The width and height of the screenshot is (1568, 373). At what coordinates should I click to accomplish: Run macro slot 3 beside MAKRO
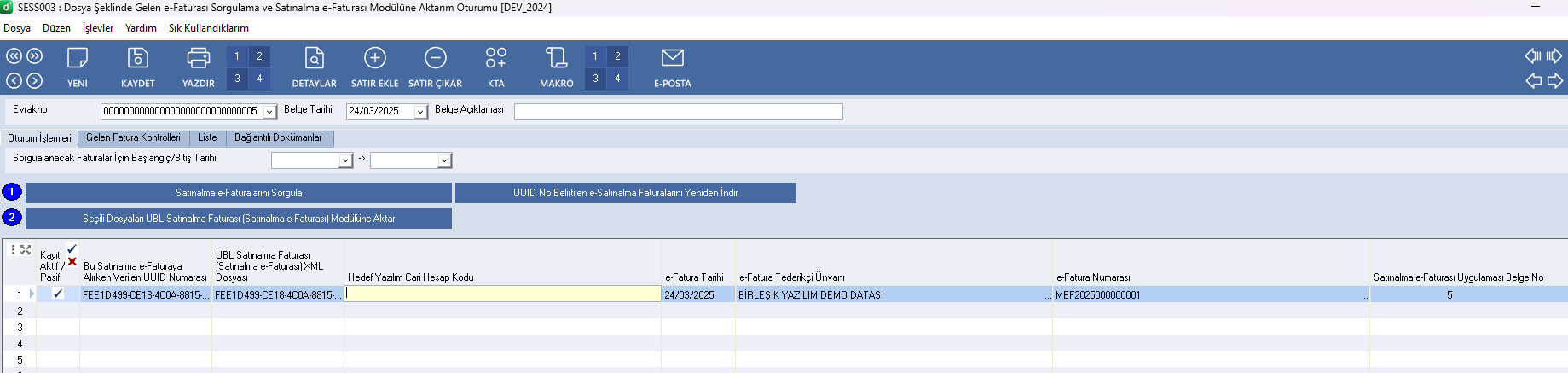pos(595,79)
